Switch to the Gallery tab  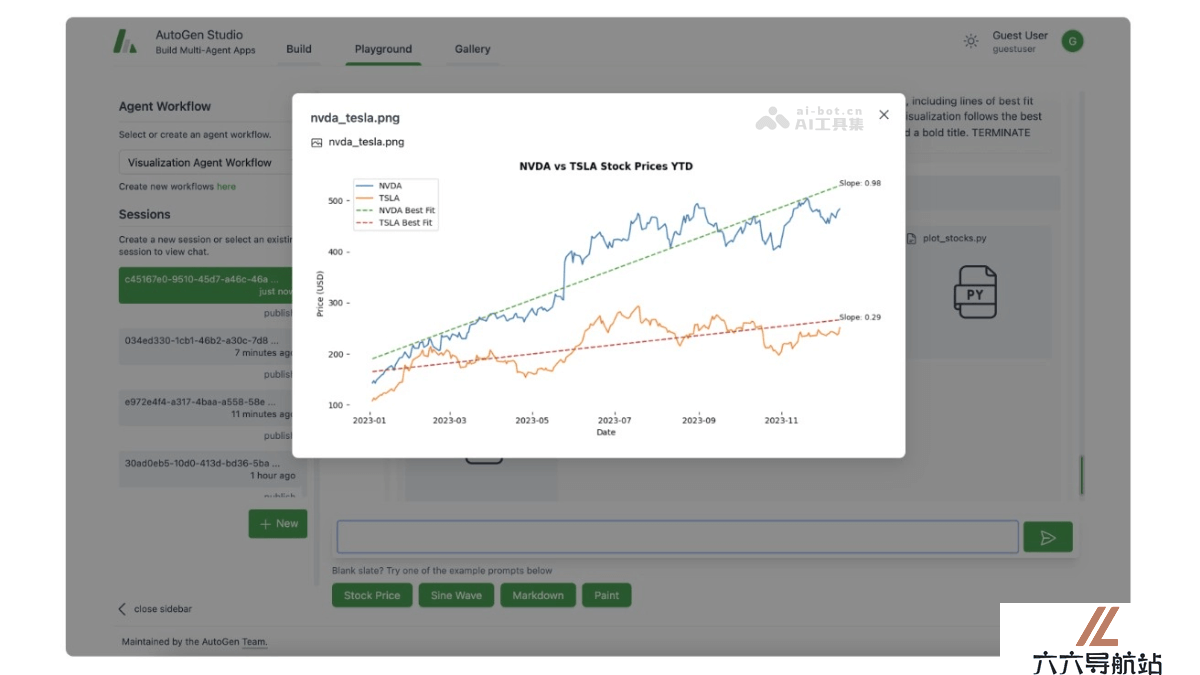point(473,49)
